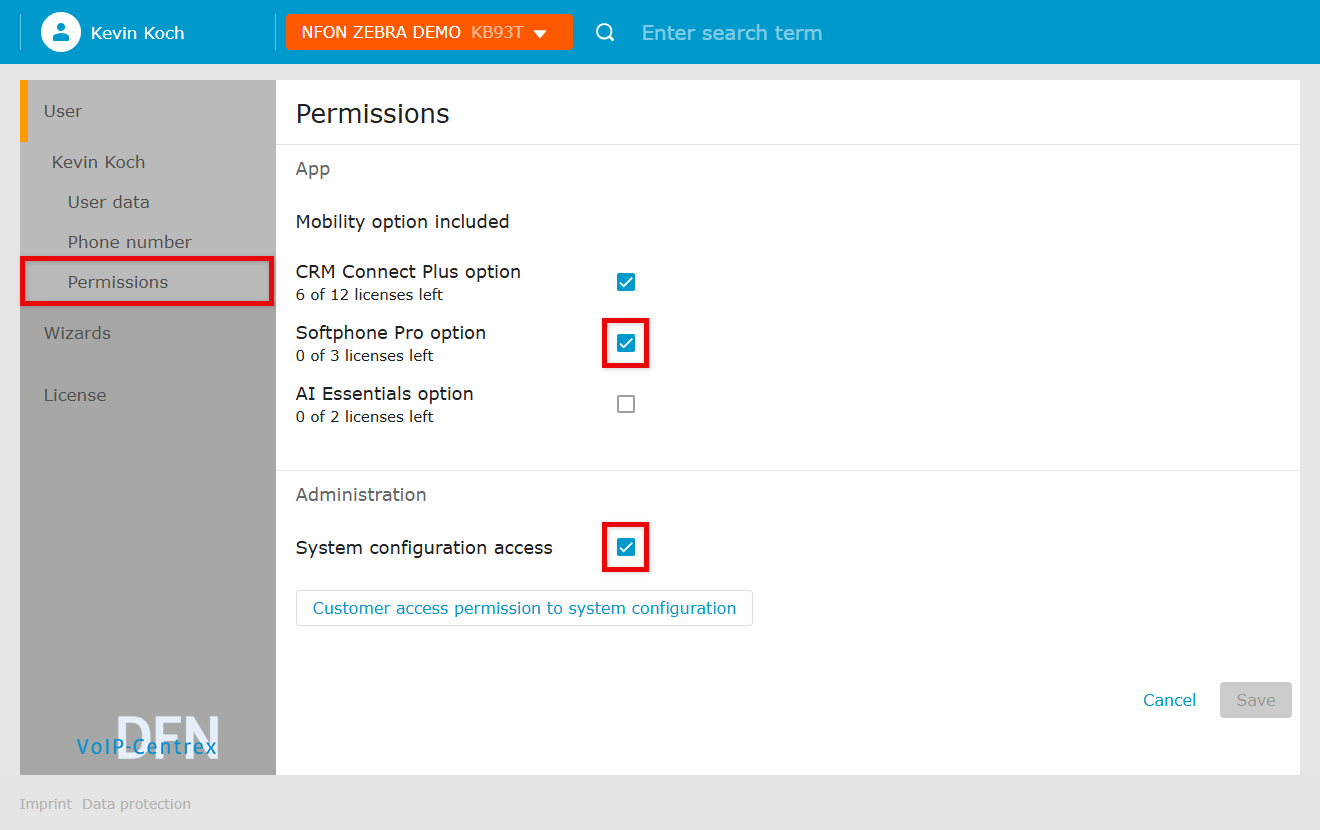Image resolution: width=1320 pixels, height=830 pixels.
Task: Uncheck the CRM Connect Plus option checkbox
Action: coord(626,282)
